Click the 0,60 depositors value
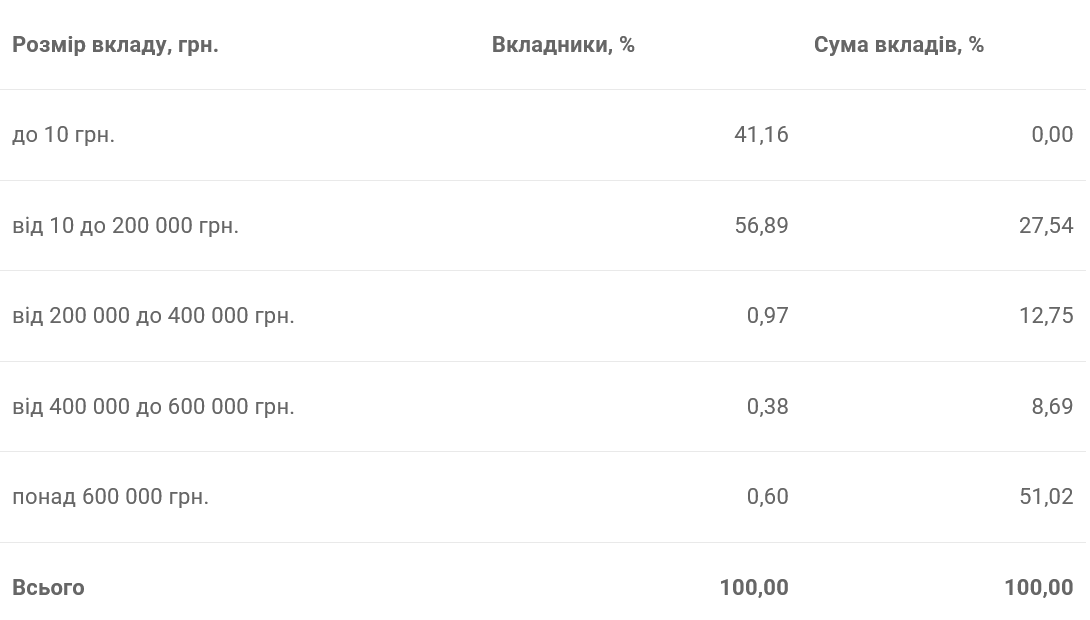Image resolution: width=1090 pixels, height=620 pixels. coord(767,497)
